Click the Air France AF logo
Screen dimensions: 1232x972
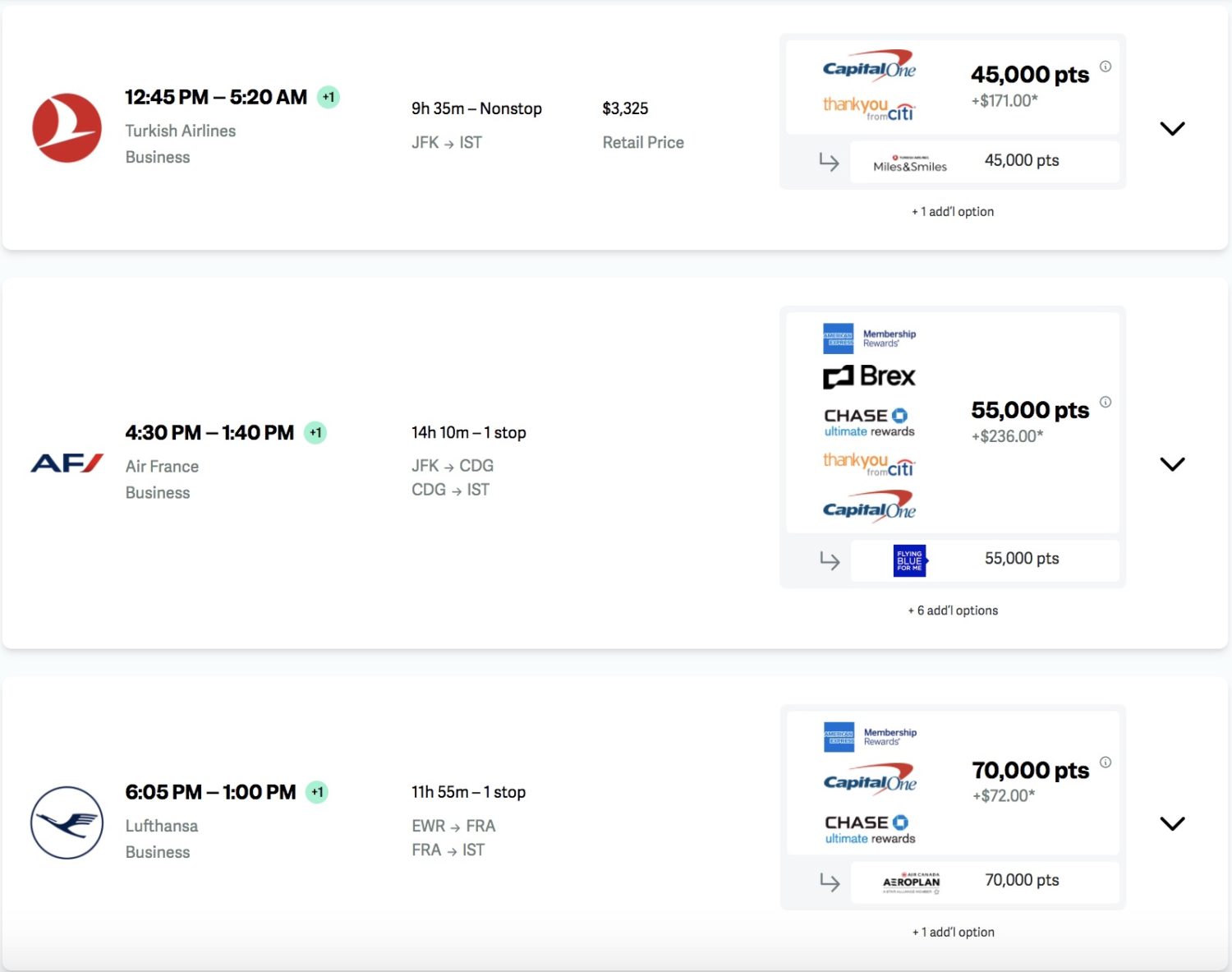[x=67, y=463]
